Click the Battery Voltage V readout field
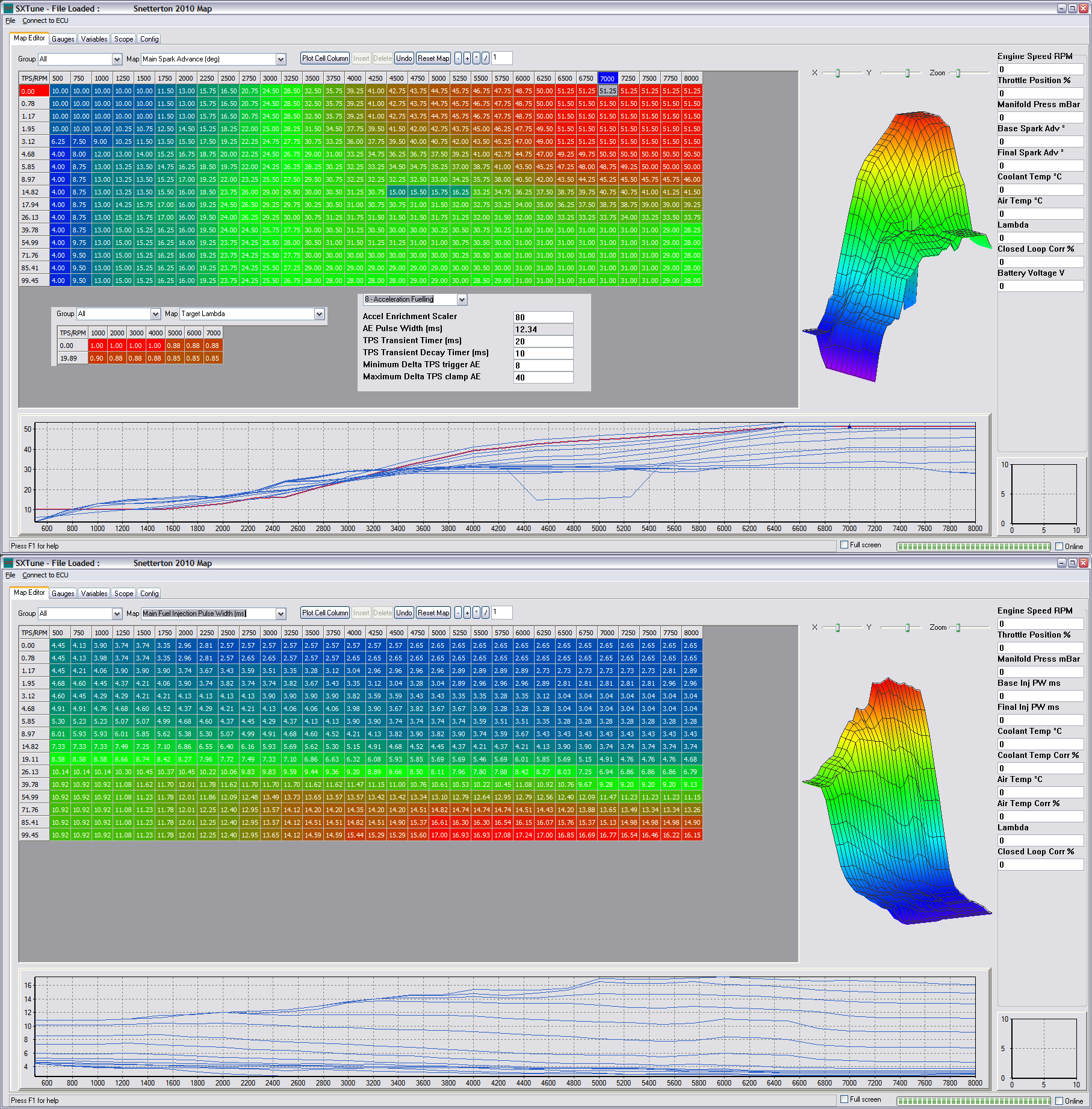The width and height of the screenshot is (1092, 1109). point(1040,286)
